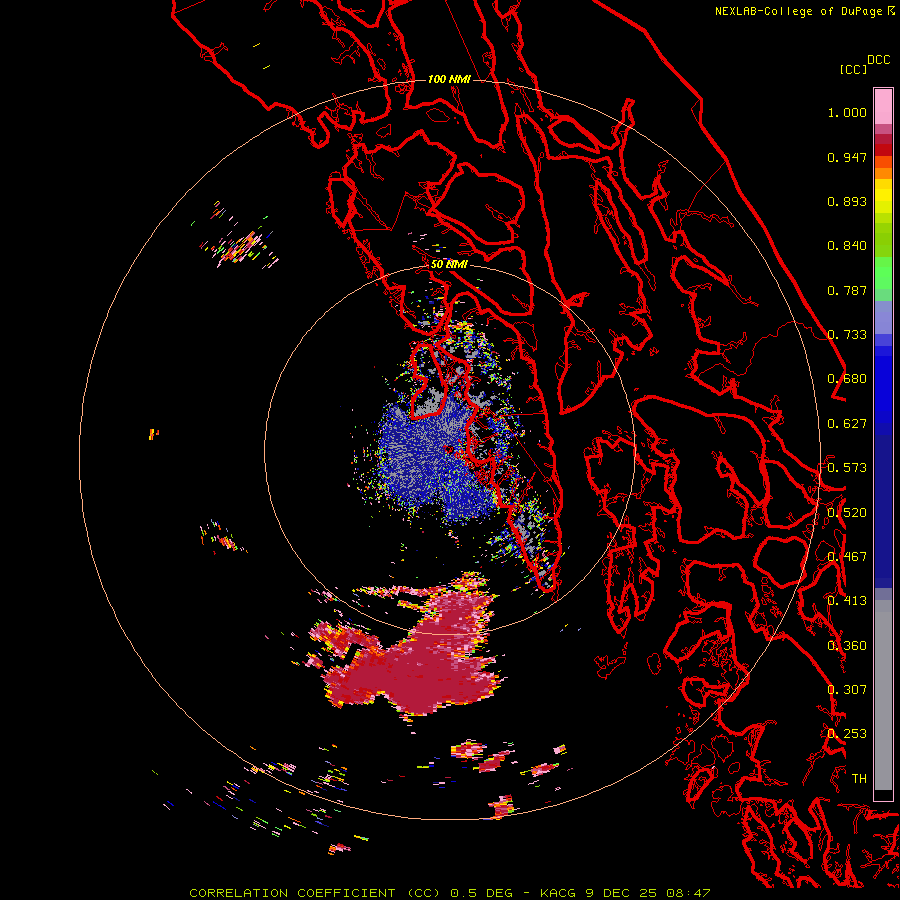Click the 0.947 legend value
Screen dimensions: 900x900
click(847, 157)
